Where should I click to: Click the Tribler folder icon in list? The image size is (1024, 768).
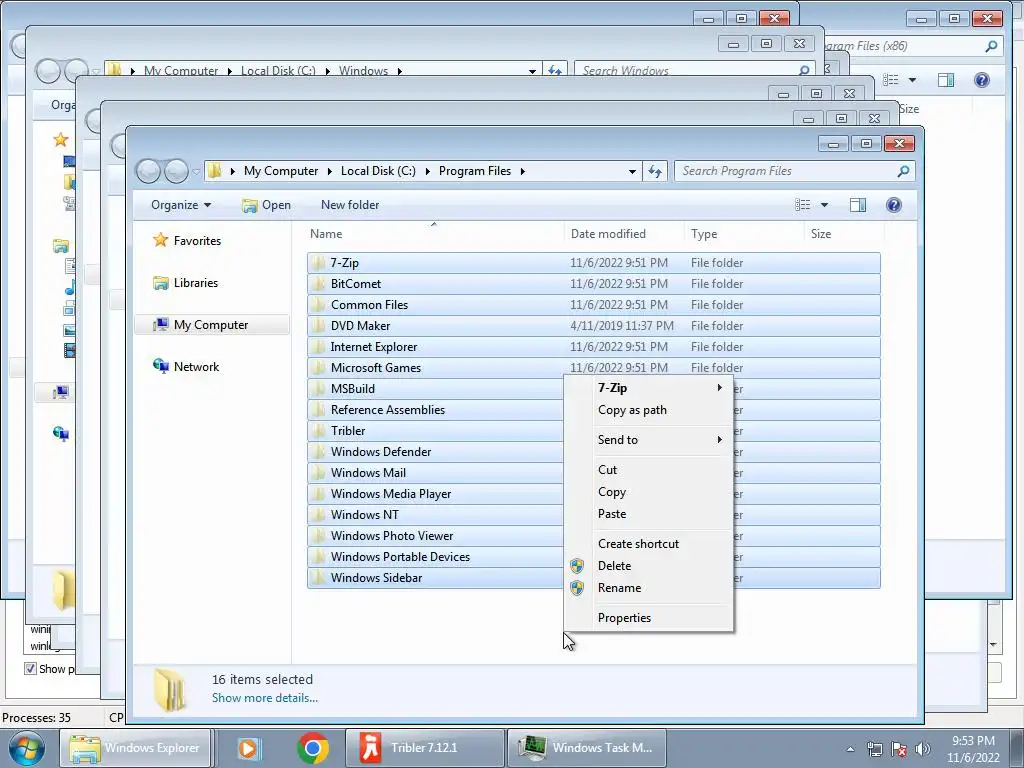(x=318, y=430)
